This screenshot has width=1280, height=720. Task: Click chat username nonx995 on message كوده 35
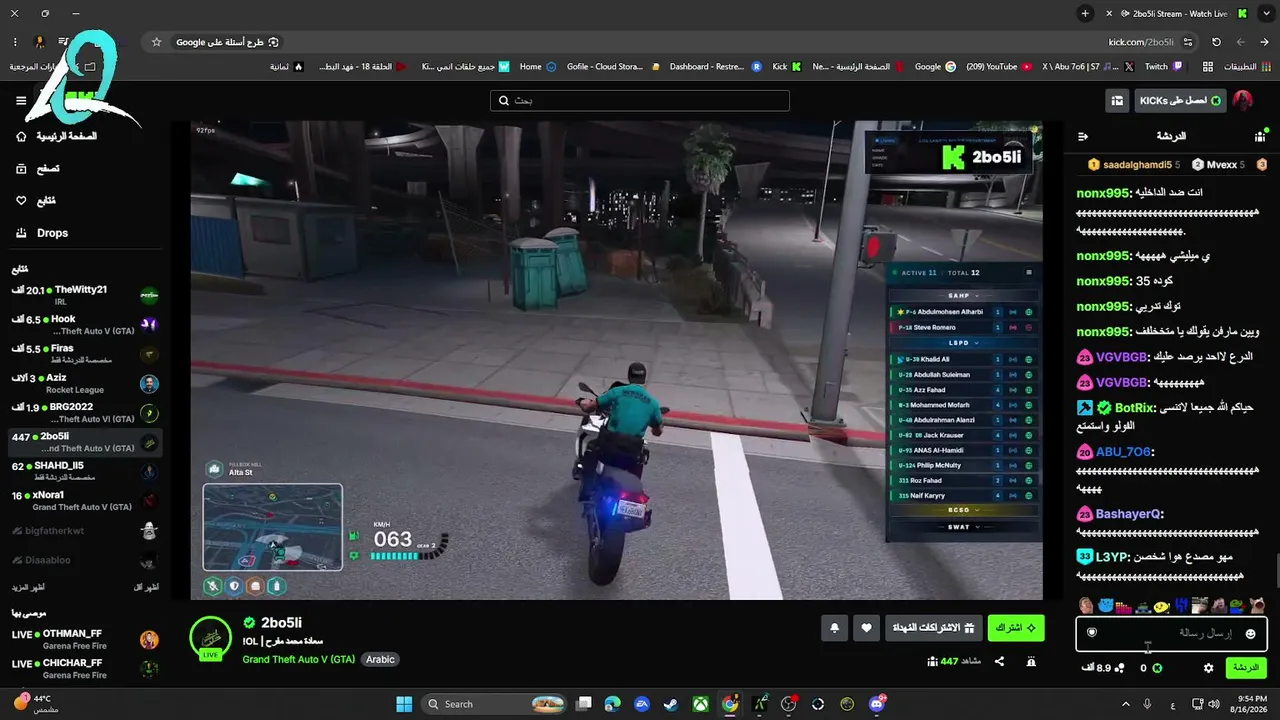[x=1103, y=281]
